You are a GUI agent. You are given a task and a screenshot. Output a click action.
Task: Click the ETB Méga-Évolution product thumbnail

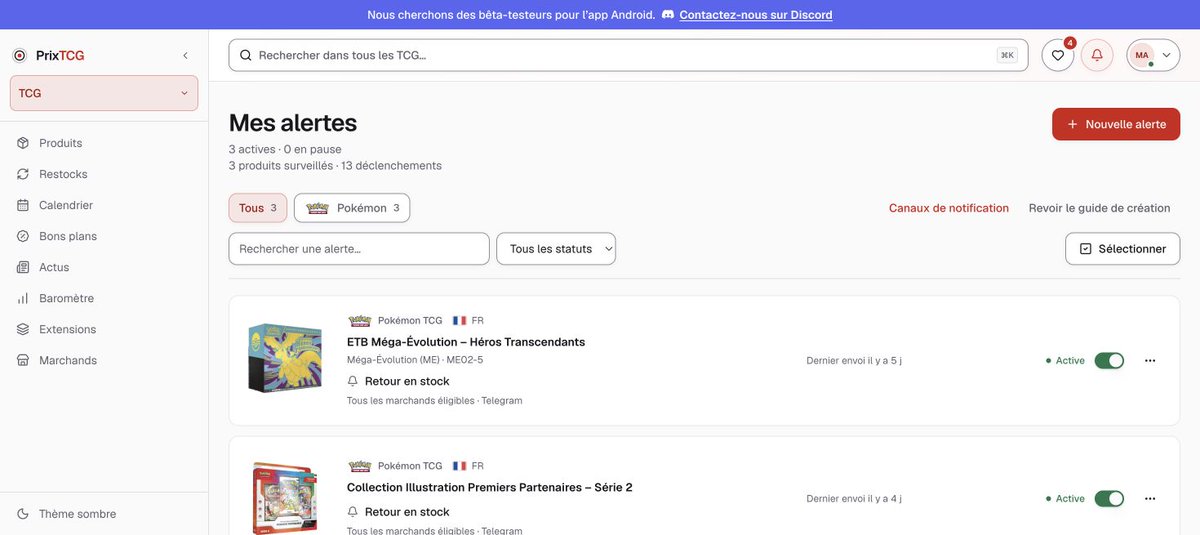(285, 358)
